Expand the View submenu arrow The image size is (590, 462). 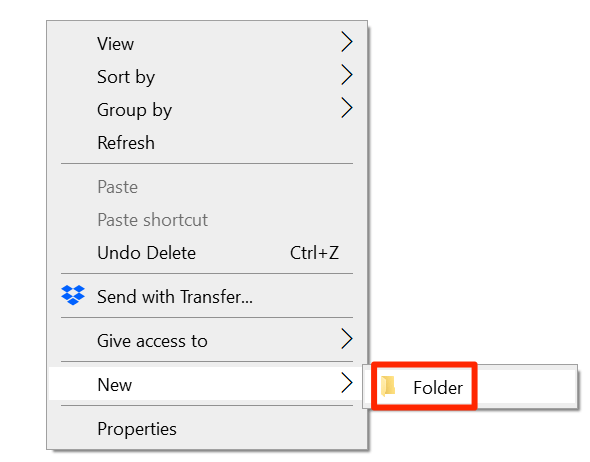(347, 42)
